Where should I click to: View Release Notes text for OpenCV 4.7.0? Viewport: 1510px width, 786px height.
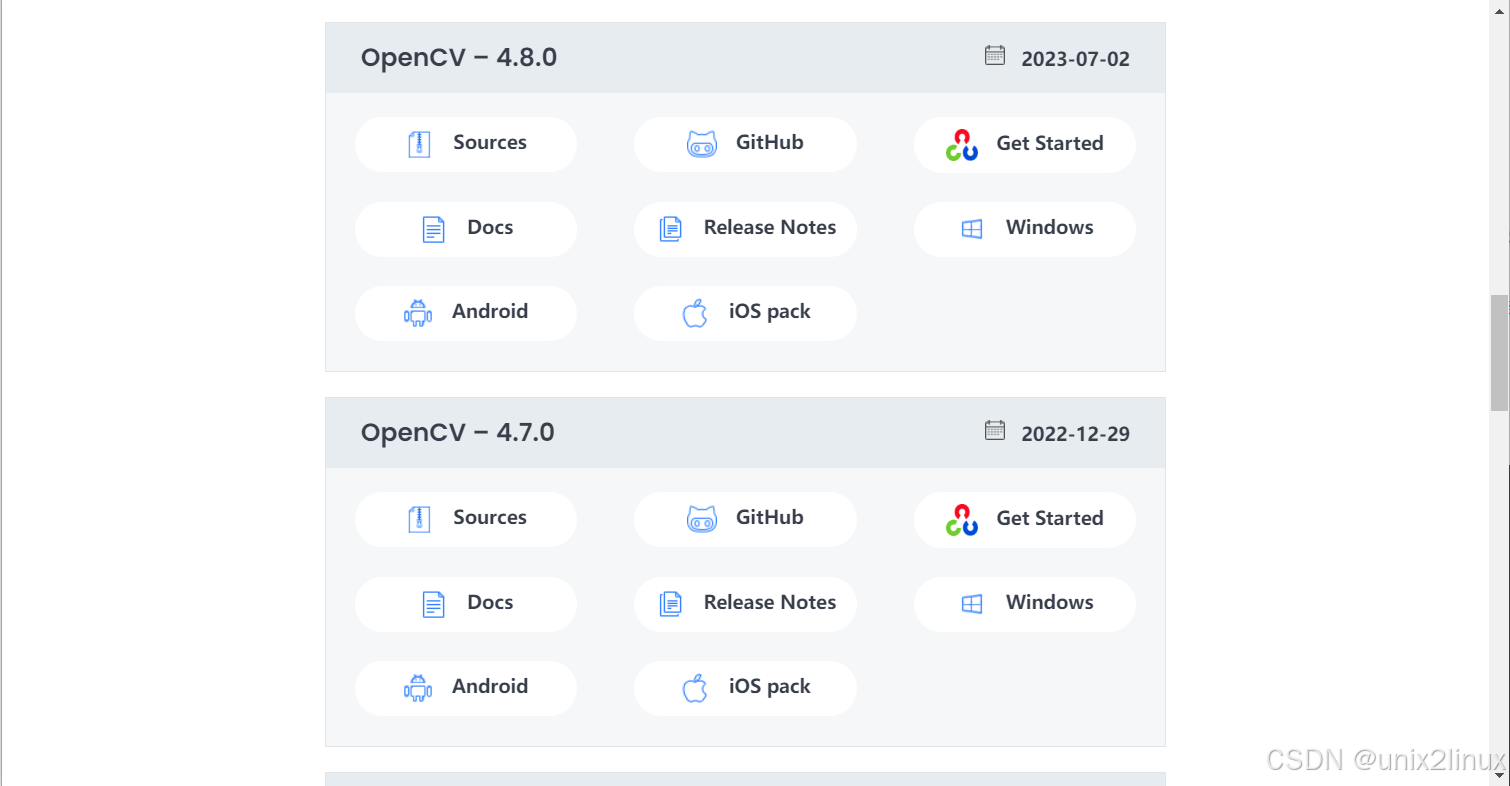click(770, 602)
